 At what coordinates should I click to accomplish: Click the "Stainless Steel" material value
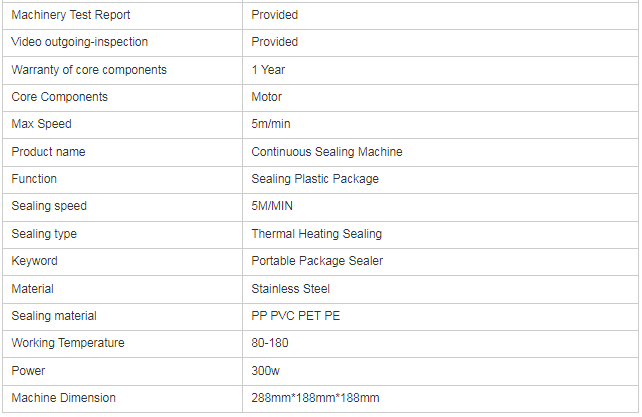pyautogui.click(x=291, y=289)
